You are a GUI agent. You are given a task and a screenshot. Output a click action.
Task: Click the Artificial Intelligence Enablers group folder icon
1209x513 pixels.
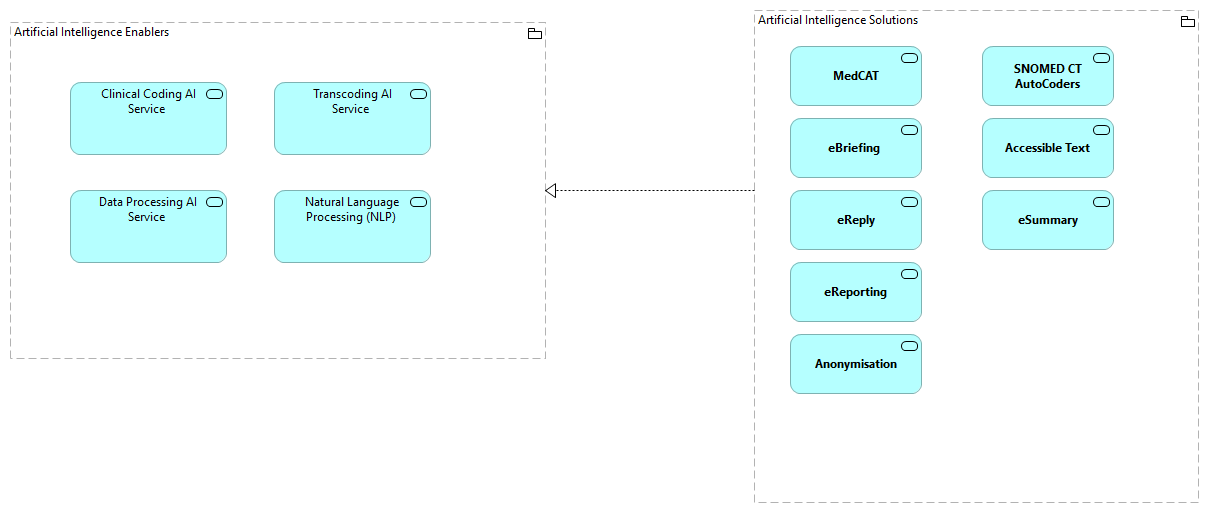535,34
